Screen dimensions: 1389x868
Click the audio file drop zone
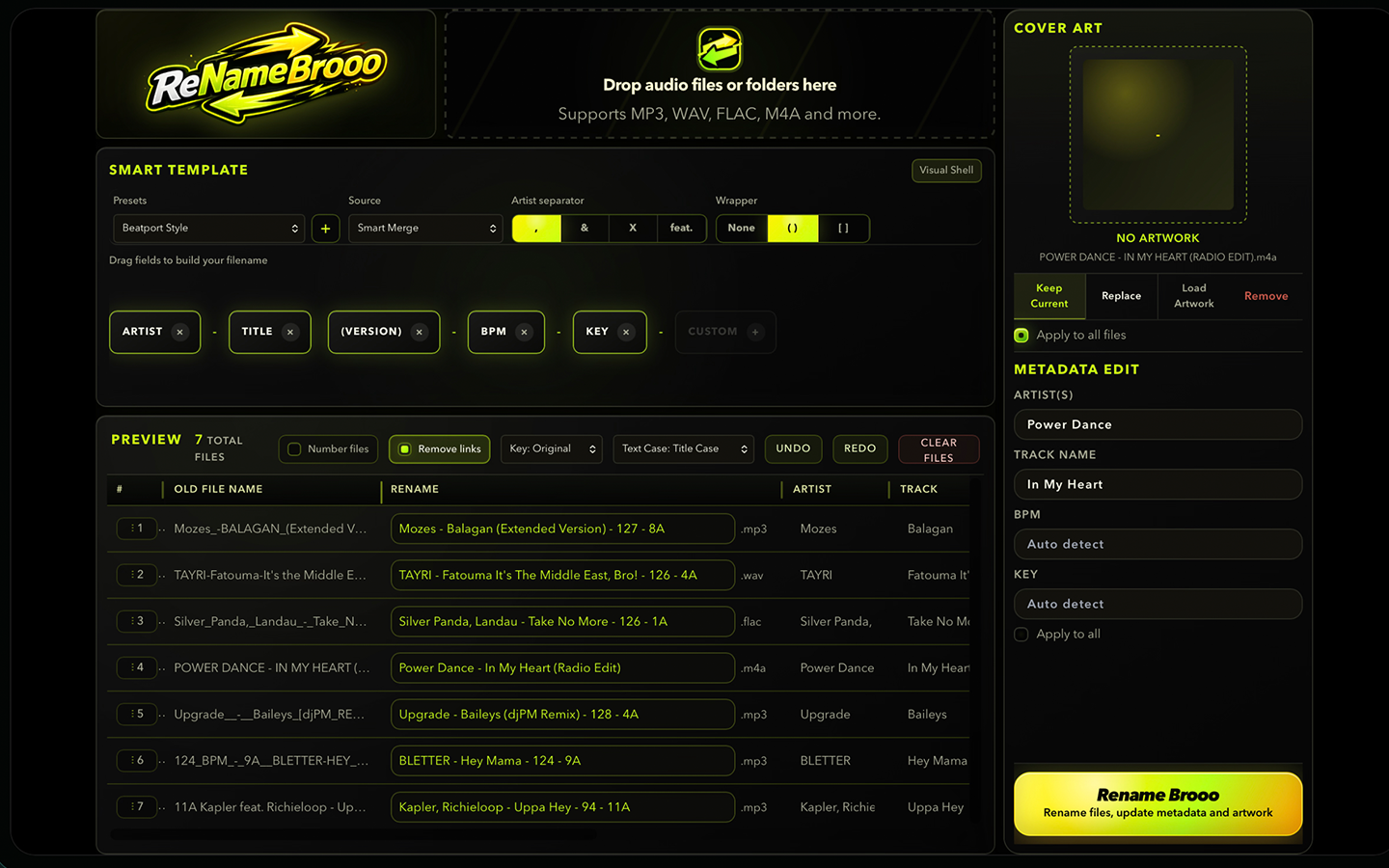pyautogui.click(x=720, y=75)
